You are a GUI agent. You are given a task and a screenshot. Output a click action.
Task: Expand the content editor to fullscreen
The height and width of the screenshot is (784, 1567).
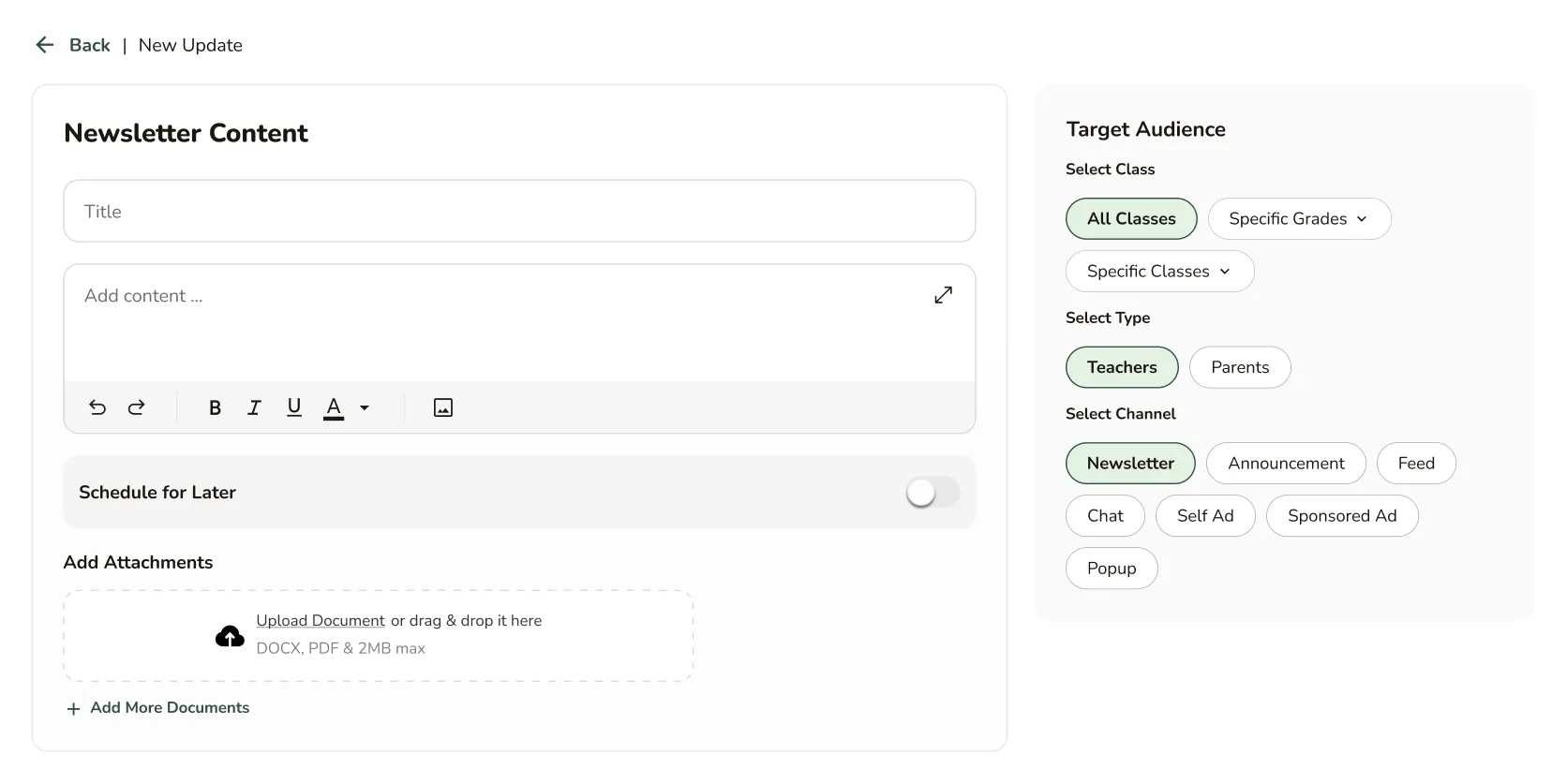943,295
